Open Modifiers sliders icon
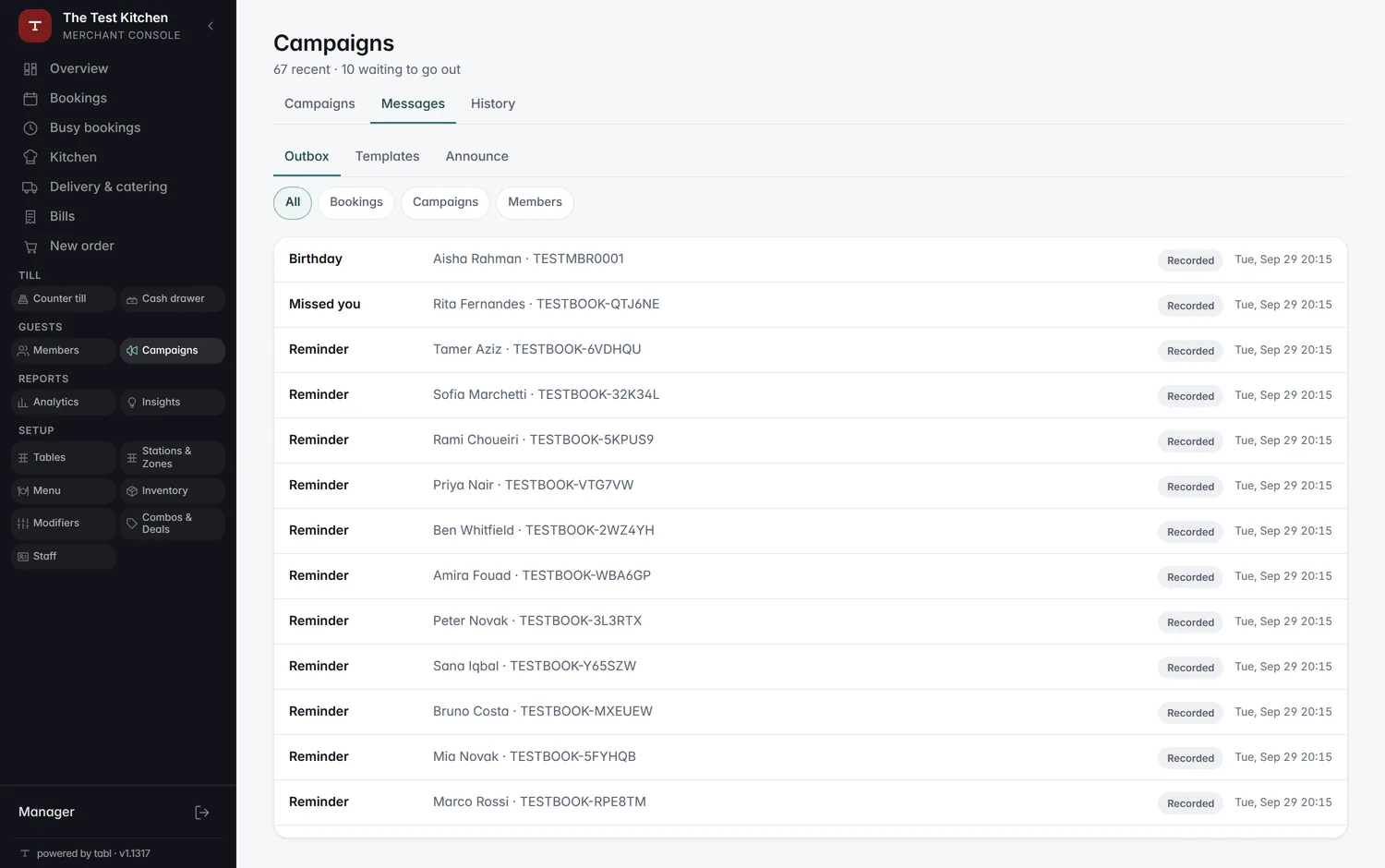 tap(23, 524)
